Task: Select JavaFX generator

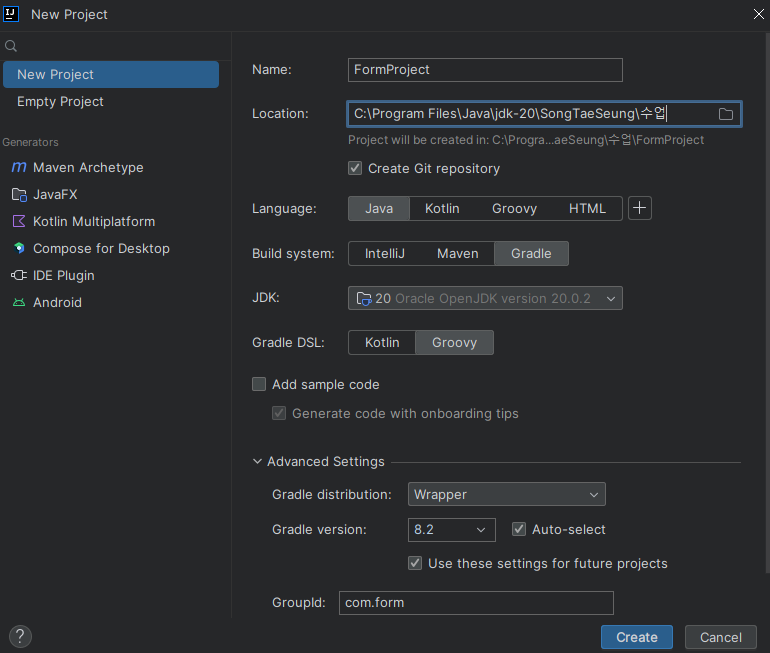Action: pos(111,194)
